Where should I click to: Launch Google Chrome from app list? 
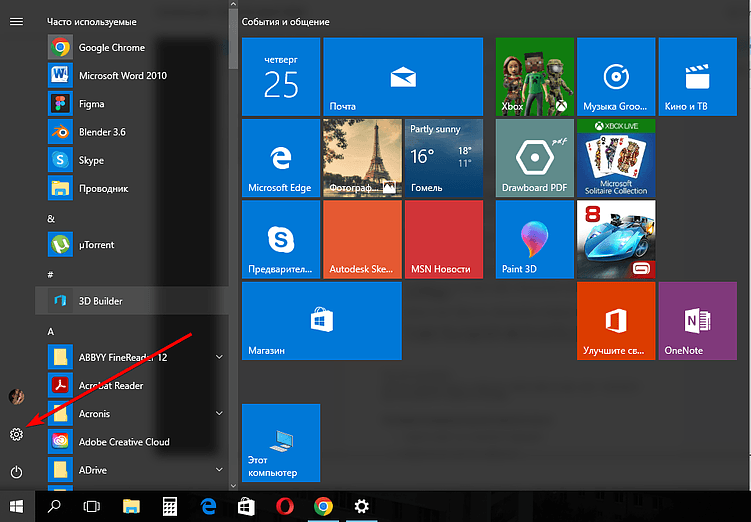(112, 47)
